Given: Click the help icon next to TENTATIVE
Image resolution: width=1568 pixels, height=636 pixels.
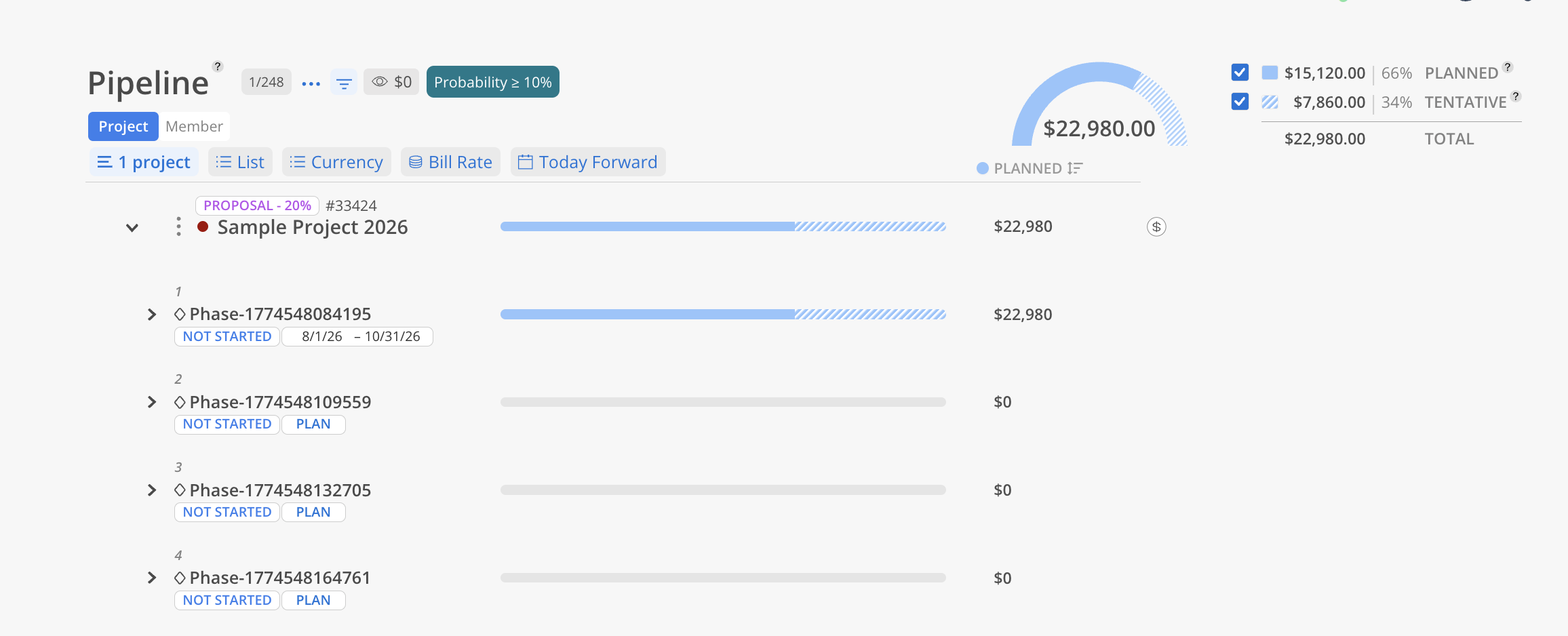Looking at the screenshot, I should coord(1516,96).
